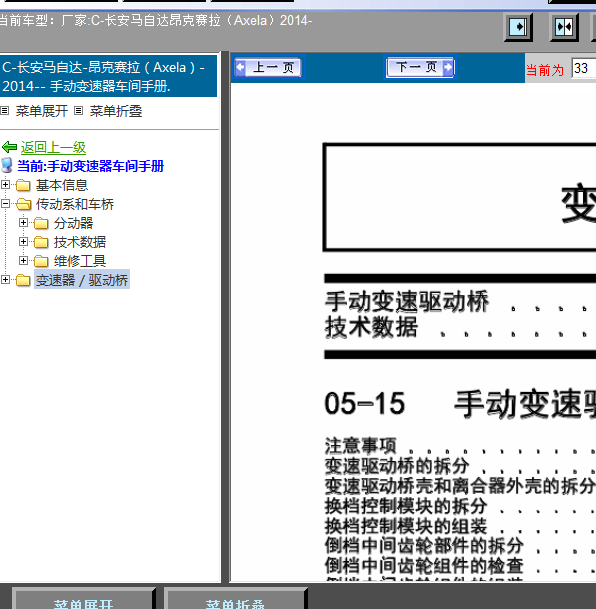
Task: Click 手动变速驱动桥 contents entry in document
Action: coord(407,301)
